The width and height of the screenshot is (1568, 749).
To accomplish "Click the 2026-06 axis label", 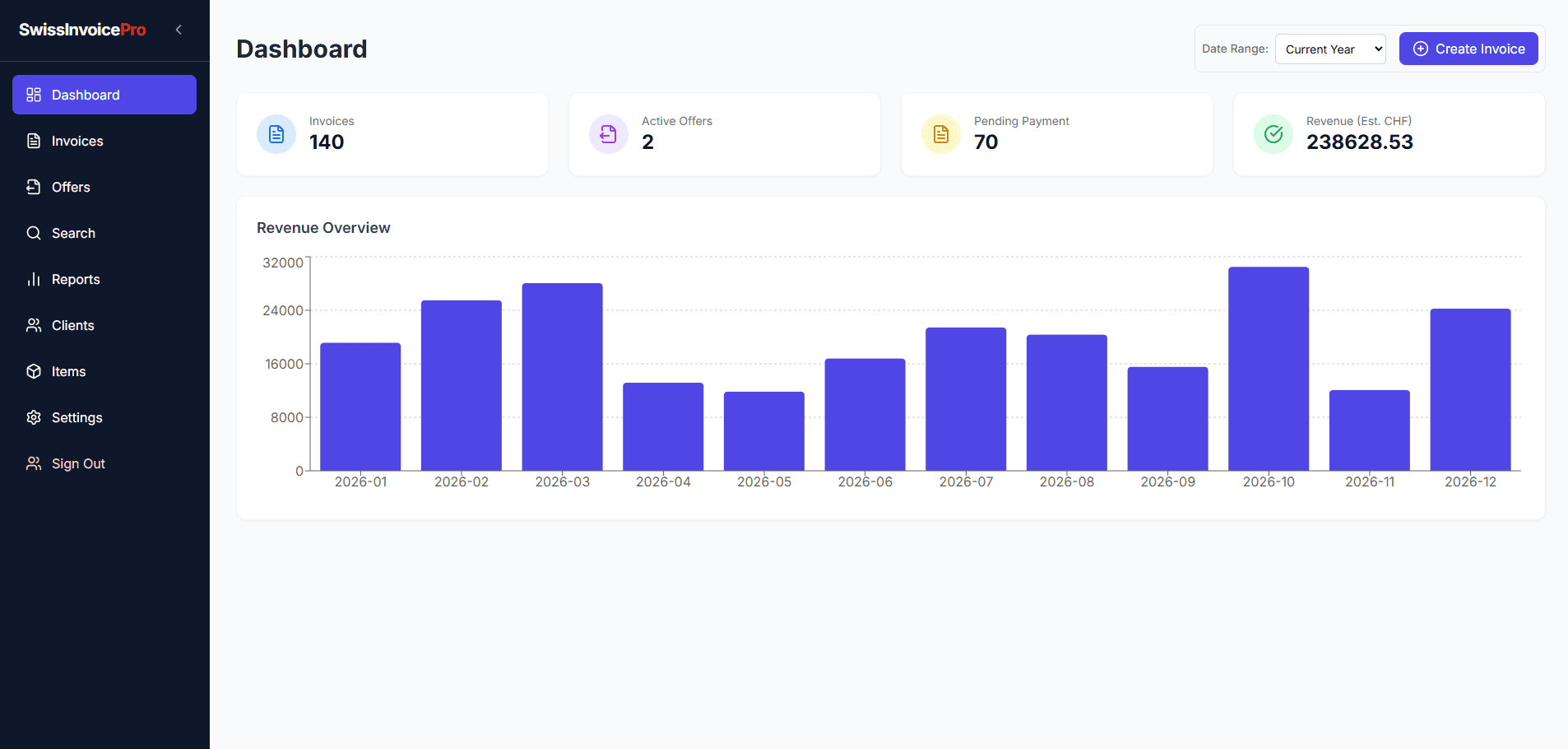I will point(865,481).
